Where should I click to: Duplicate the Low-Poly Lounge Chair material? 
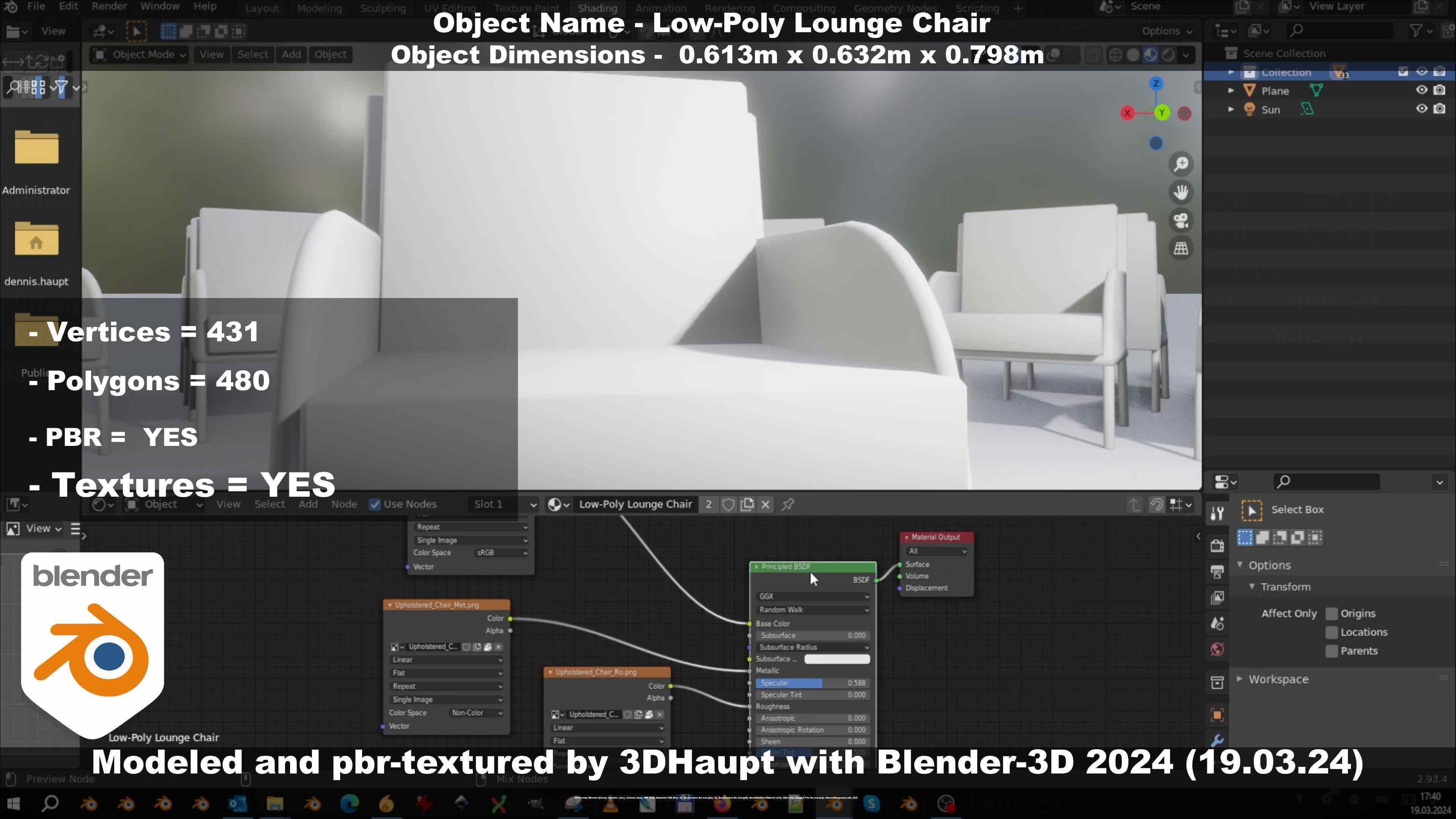click(x=747, y=504)
